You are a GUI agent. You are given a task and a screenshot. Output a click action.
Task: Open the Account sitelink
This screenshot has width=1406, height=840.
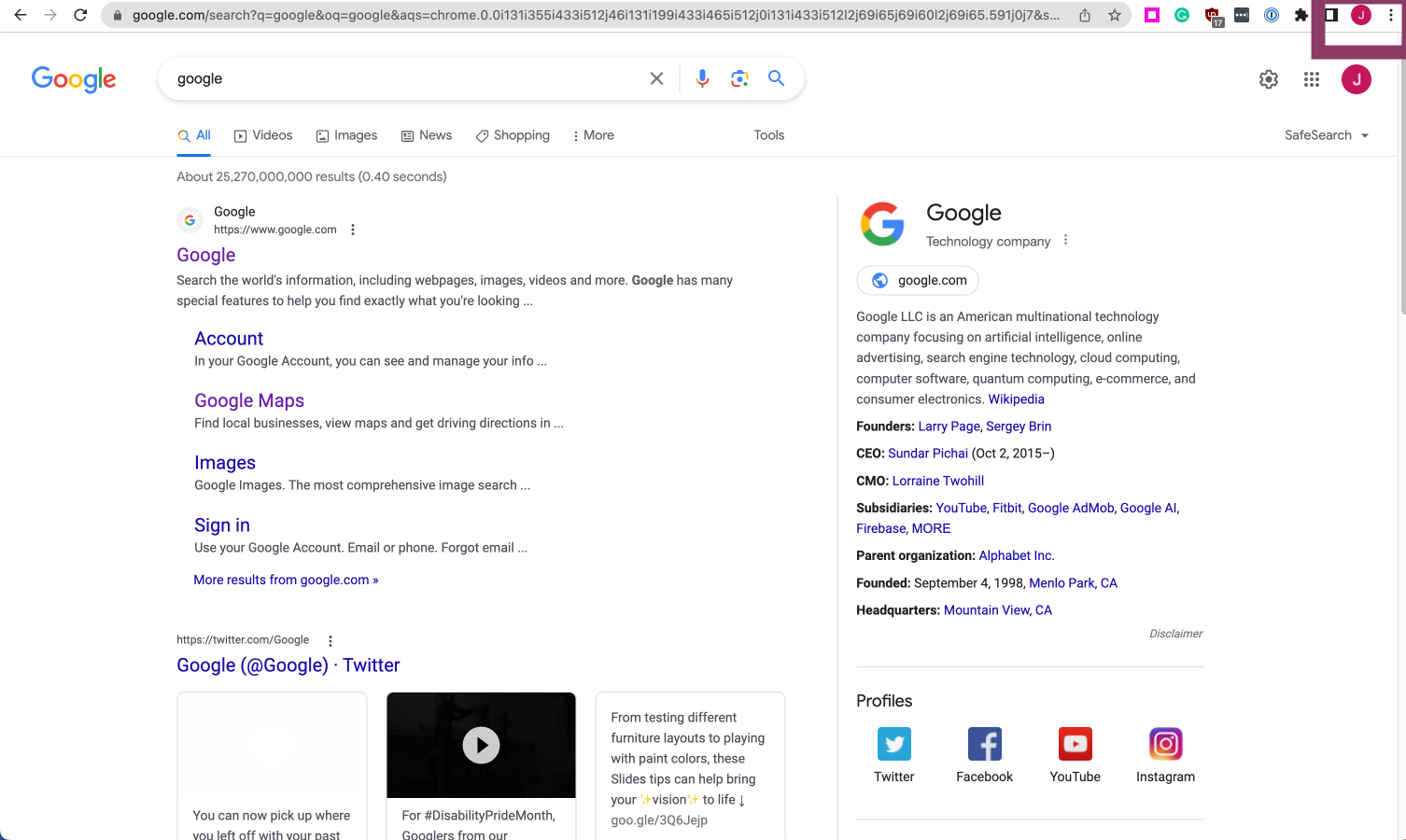(229, 338)
